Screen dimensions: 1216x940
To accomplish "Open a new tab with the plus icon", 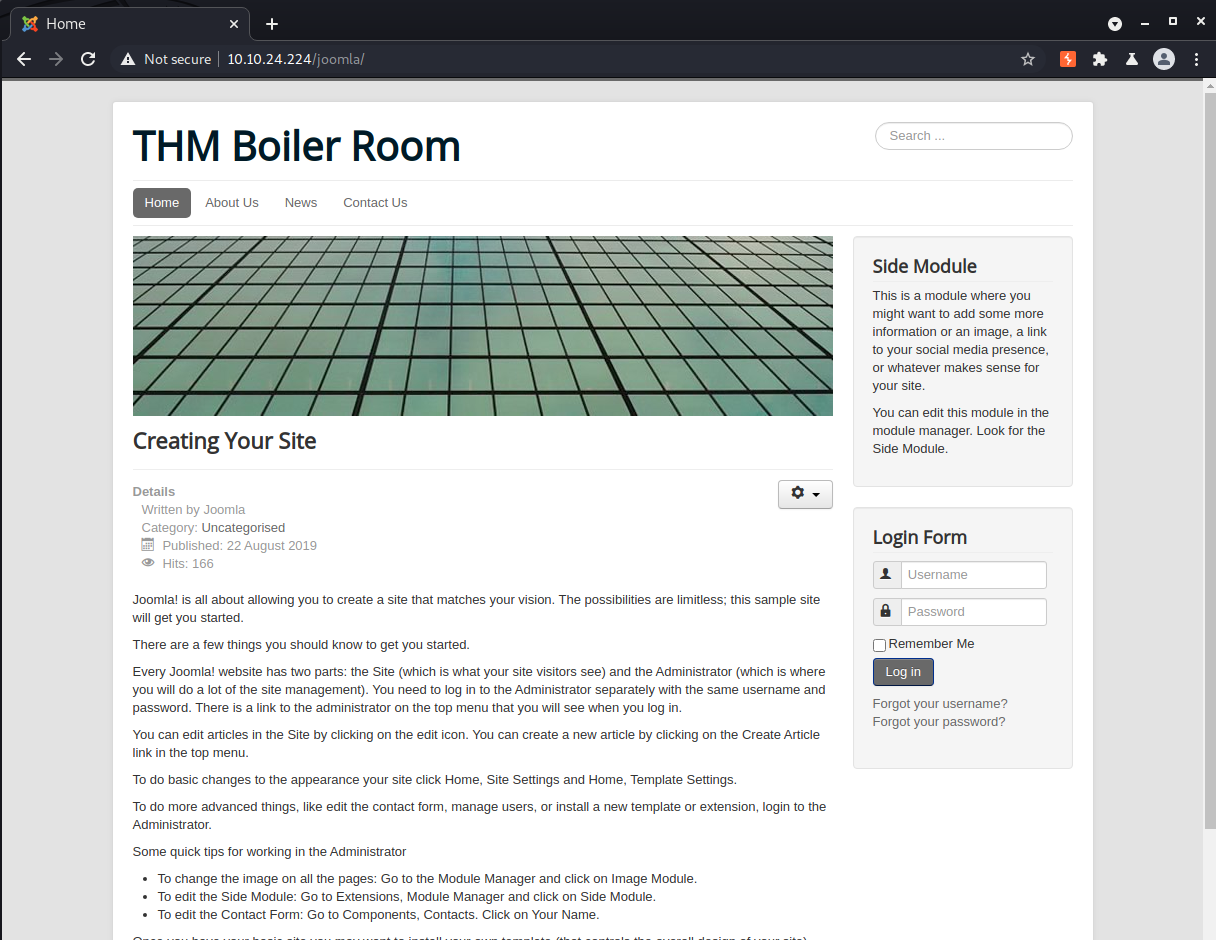I will pyautogui.click(x=272, y=24).
